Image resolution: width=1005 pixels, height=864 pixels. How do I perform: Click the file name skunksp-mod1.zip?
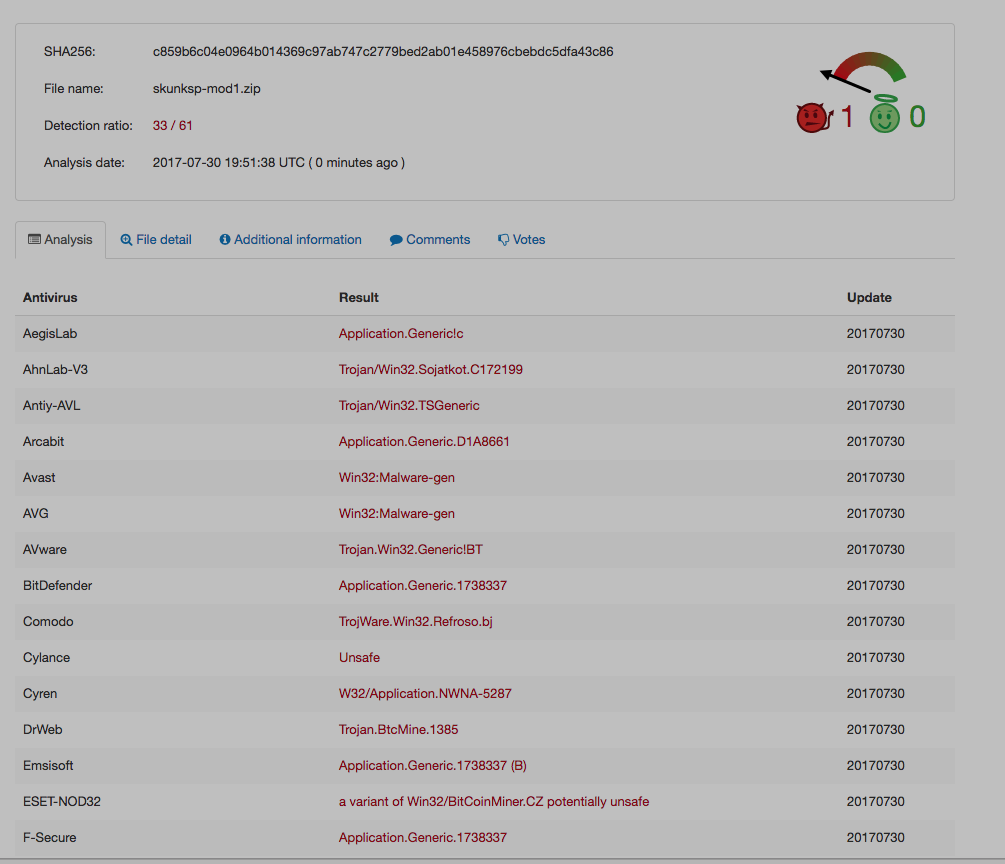(x=206, y=88)
